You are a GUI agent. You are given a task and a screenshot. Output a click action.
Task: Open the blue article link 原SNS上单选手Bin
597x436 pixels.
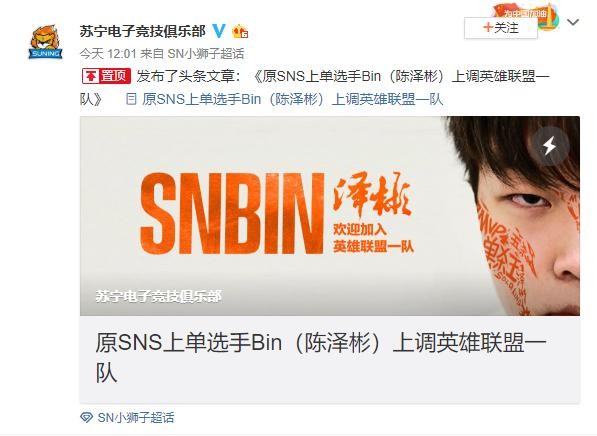[292, 99]
